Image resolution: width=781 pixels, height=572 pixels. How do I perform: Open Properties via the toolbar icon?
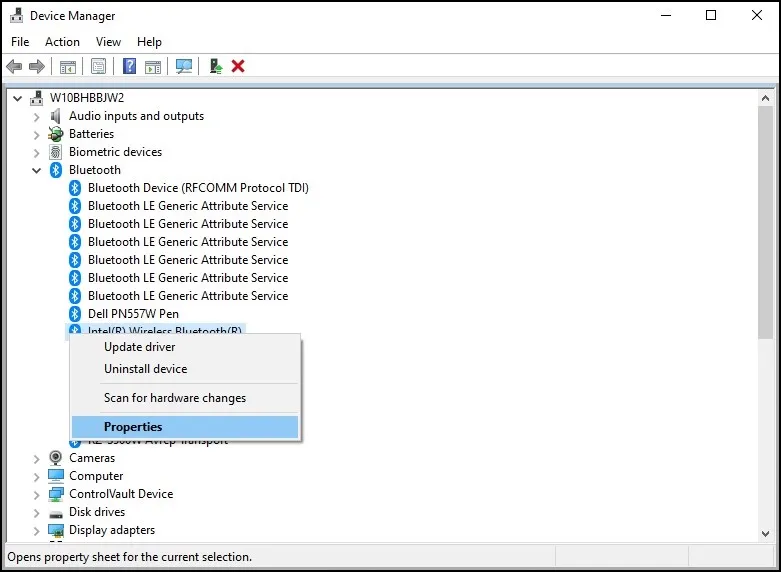click(99, 67)
